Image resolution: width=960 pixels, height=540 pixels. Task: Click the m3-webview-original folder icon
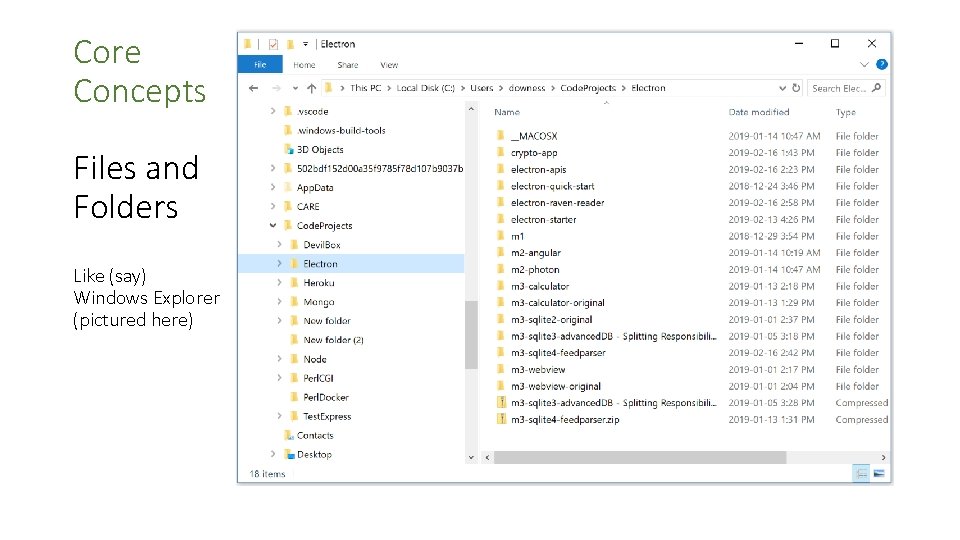[x=501, y=386]
